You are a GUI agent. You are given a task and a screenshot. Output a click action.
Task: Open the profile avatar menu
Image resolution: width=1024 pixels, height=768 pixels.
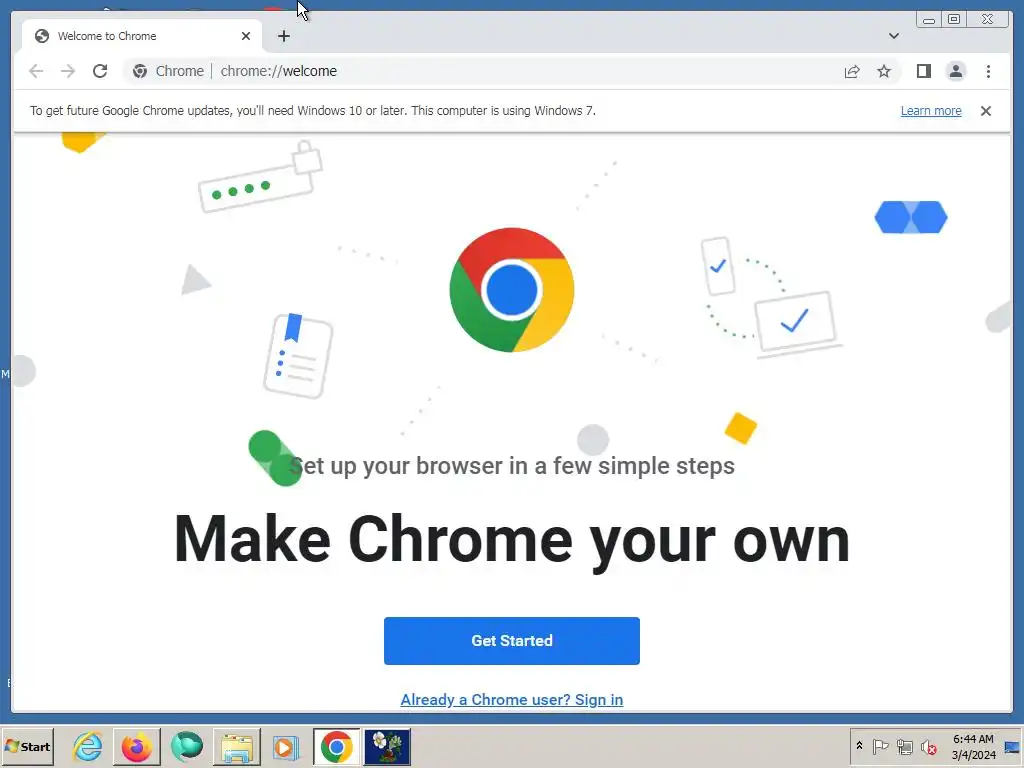[x=955, y=71]
